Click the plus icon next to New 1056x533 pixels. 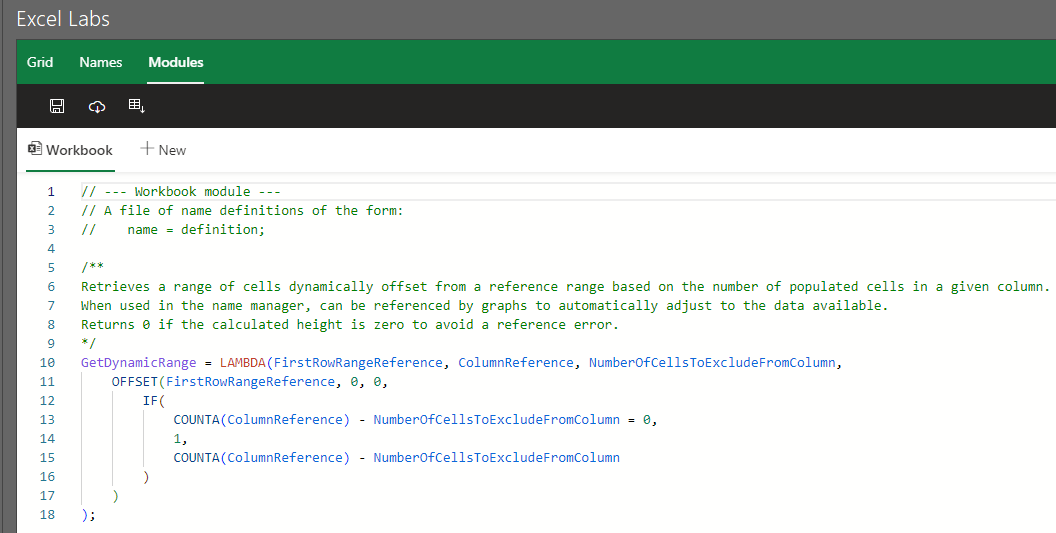[147, 149]
